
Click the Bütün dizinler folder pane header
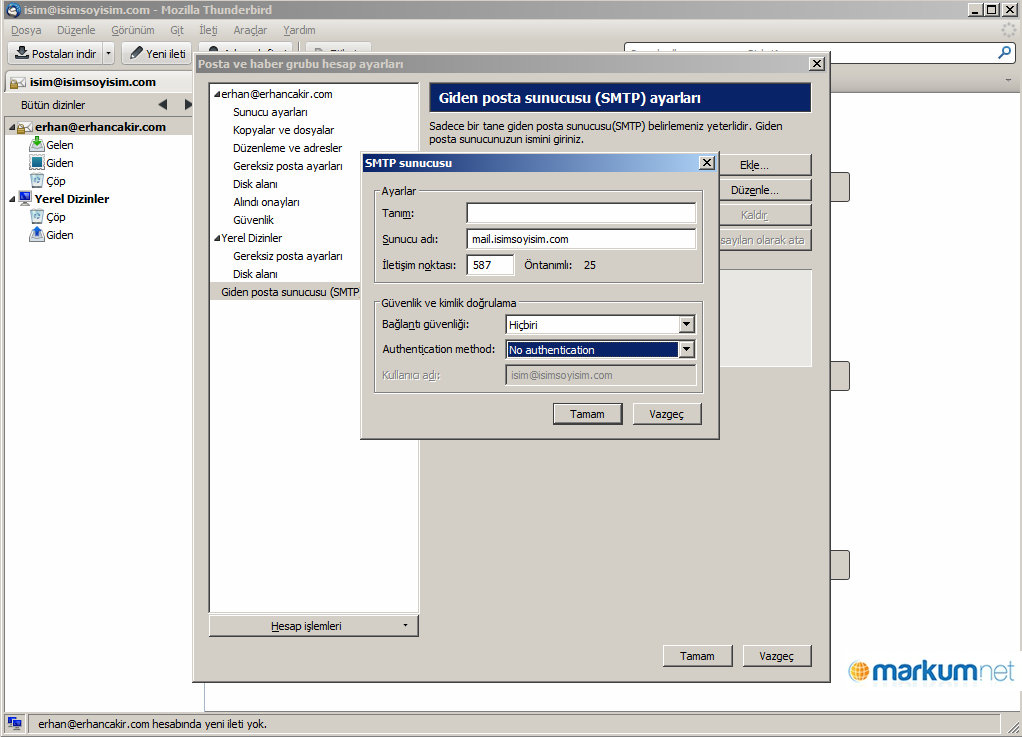coord(53,105)
